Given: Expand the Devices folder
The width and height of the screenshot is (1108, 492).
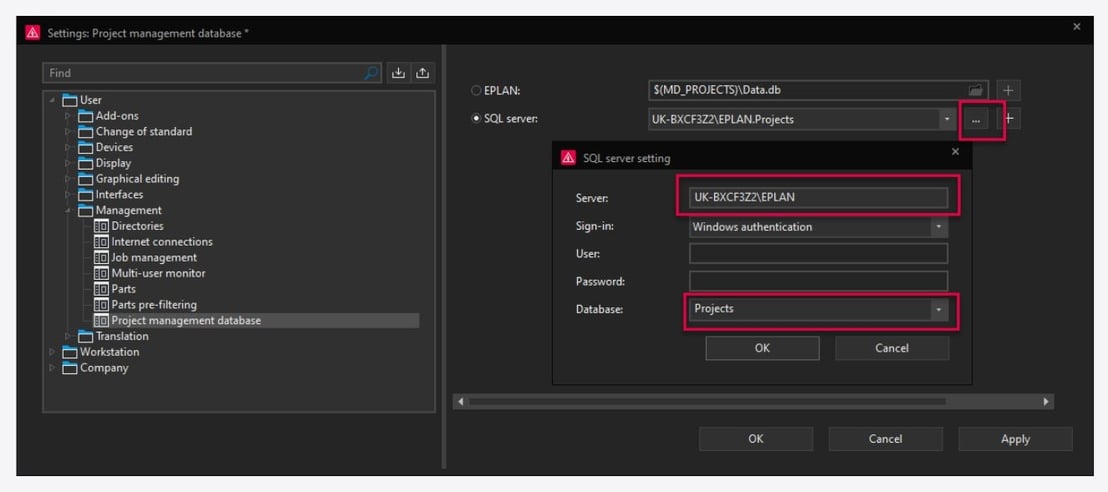Looking at the screenshot, I should click(69, 147).
